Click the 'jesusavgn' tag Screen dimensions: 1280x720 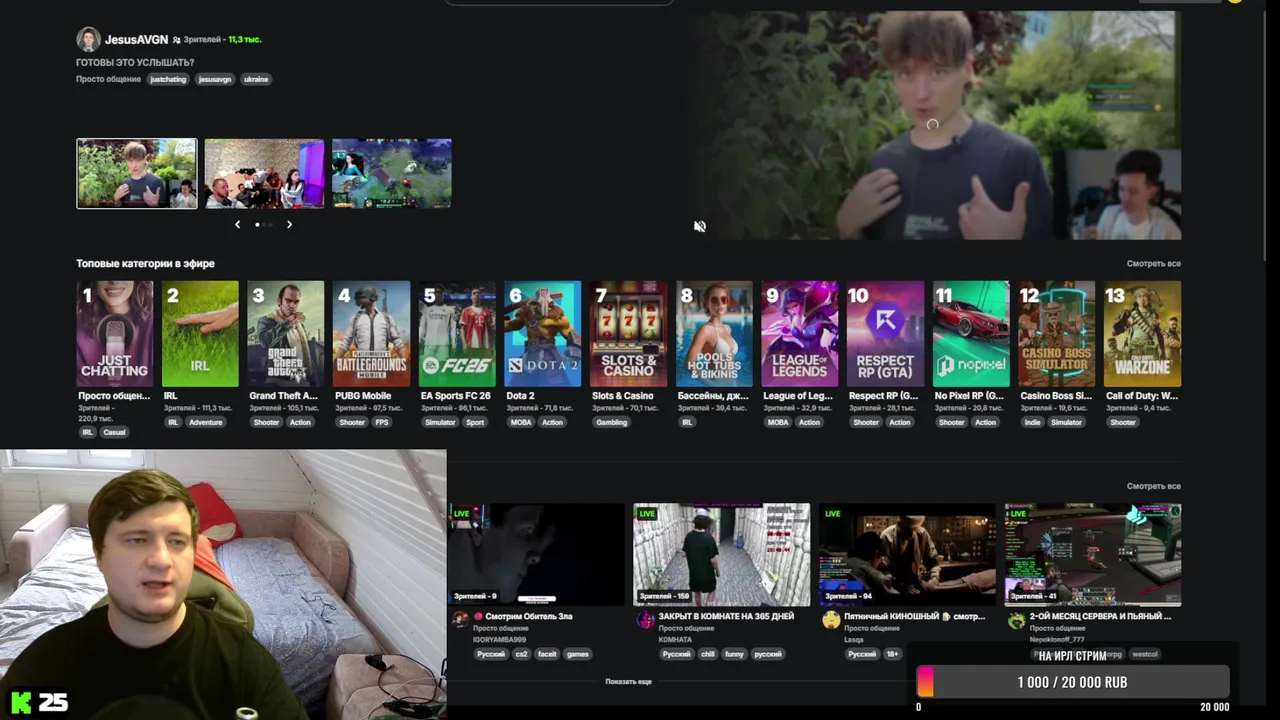[x=214, y=79]
